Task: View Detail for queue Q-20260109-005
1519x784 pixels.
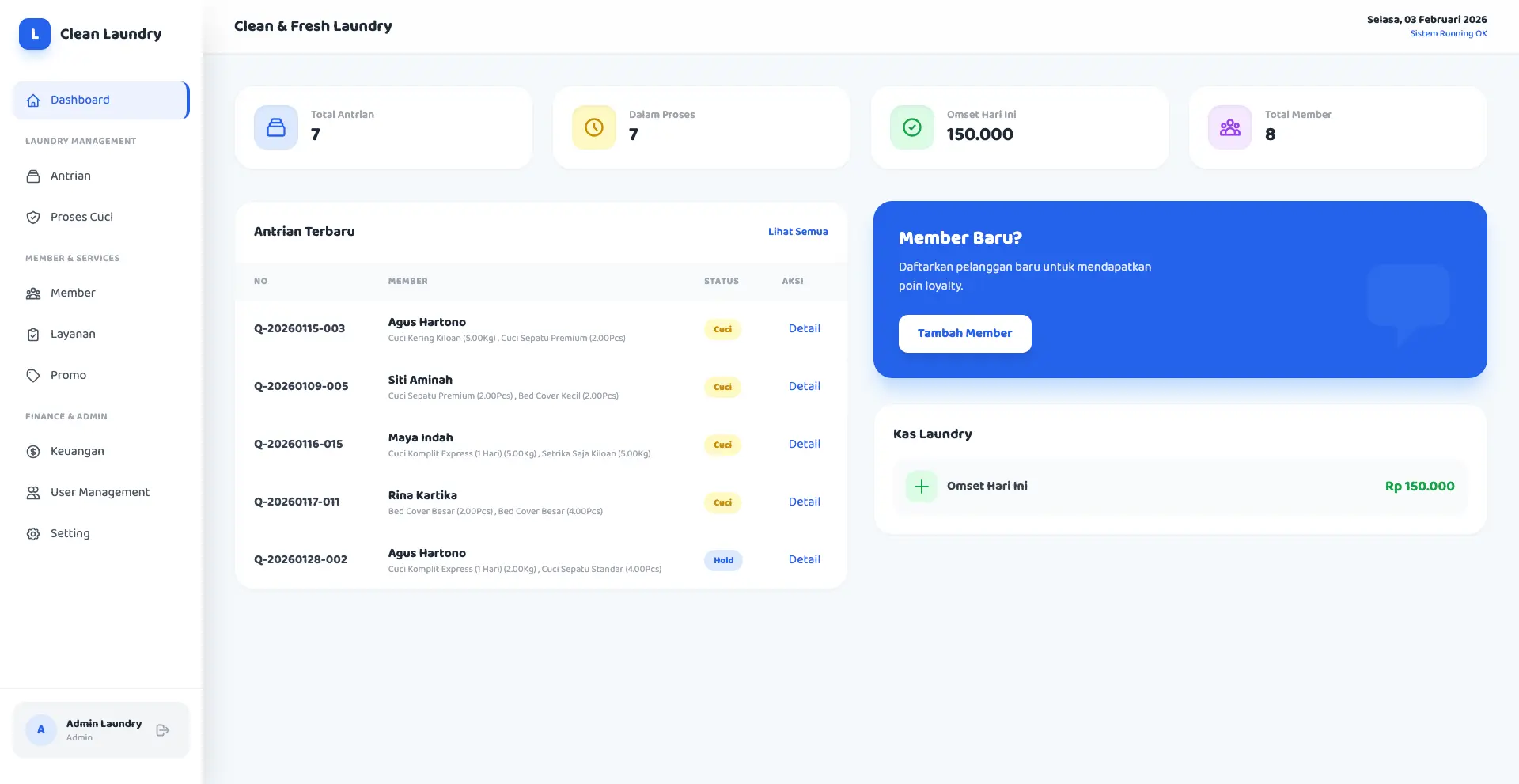Action: tap(804, 387)
